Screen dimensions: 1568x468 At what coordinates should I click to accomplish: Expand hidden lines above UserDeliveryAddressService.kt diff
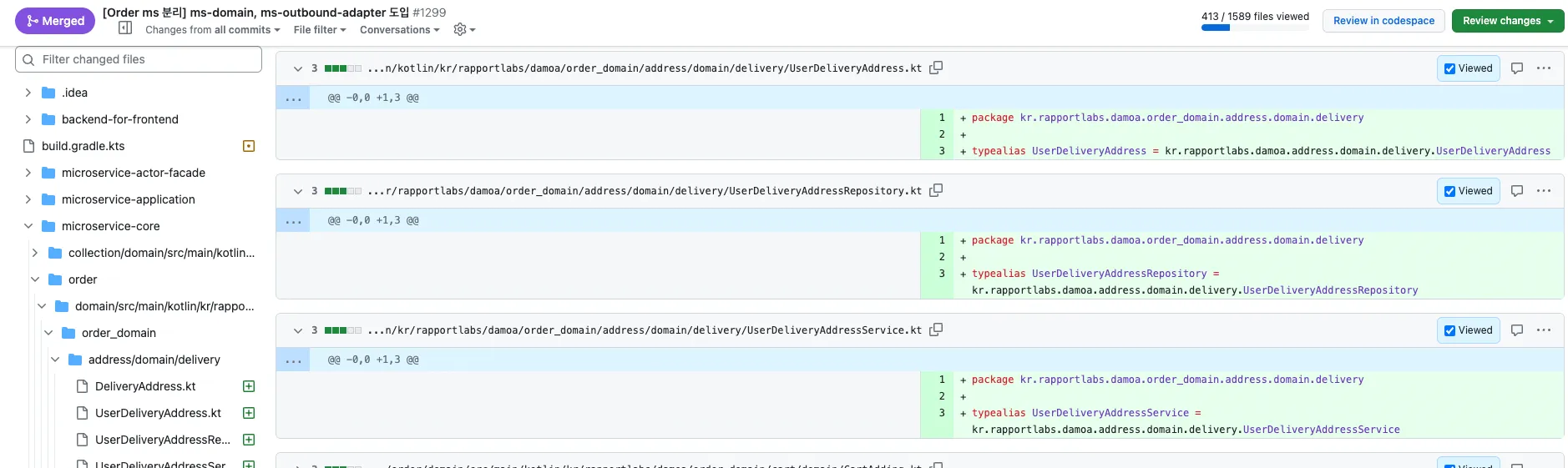pyautogui.click(x=293, y=360)
